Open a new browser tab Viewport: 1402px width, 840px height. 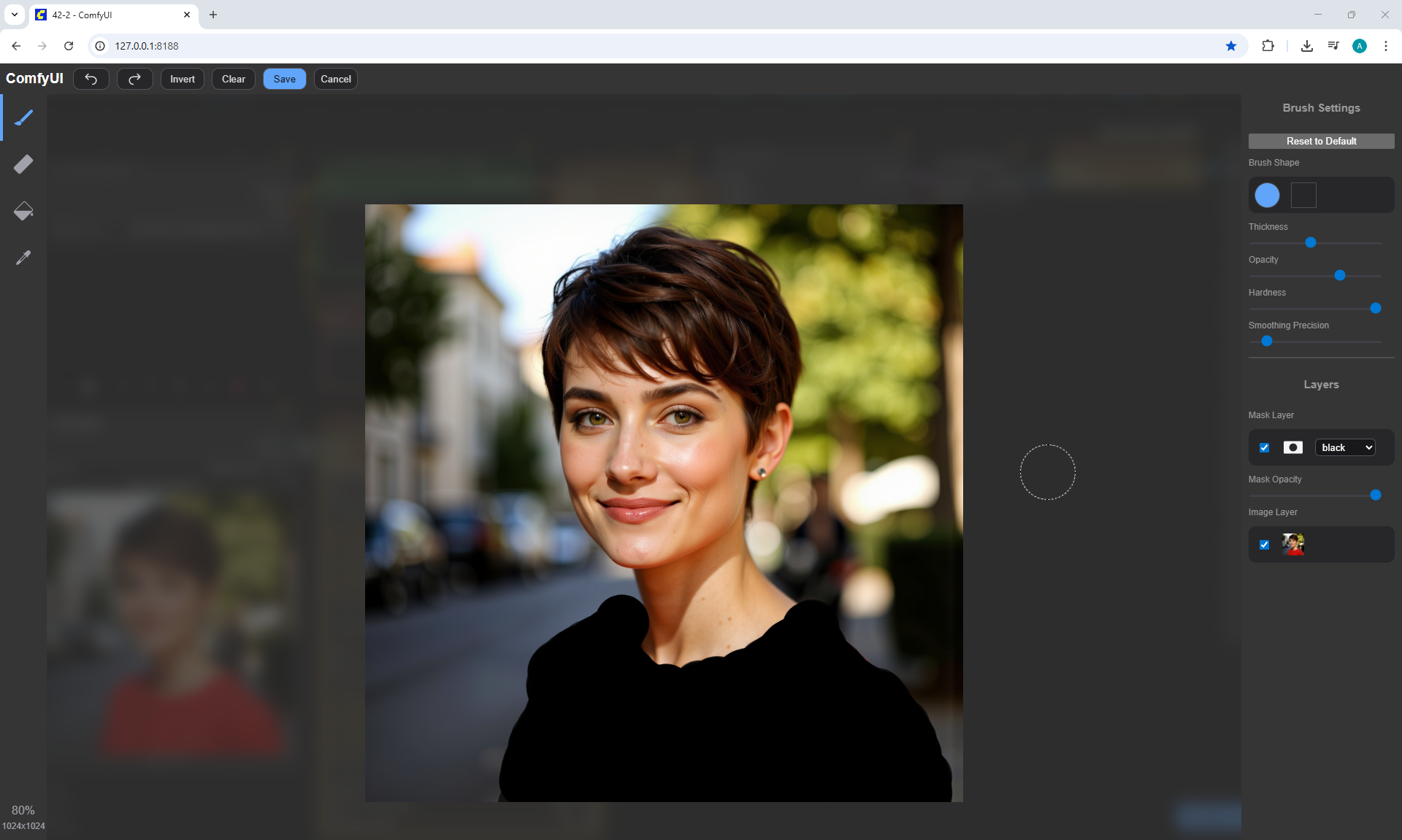pos(213,15)
